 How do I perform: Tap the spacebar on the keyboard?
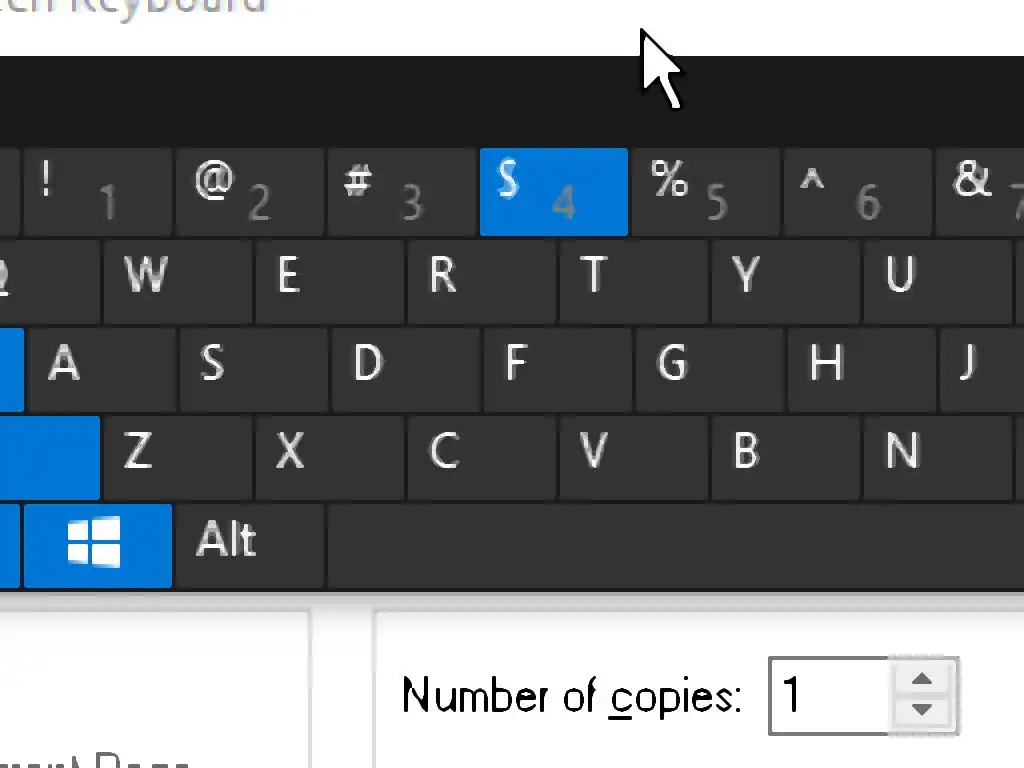pyautogui.click(x=675, y=546)
